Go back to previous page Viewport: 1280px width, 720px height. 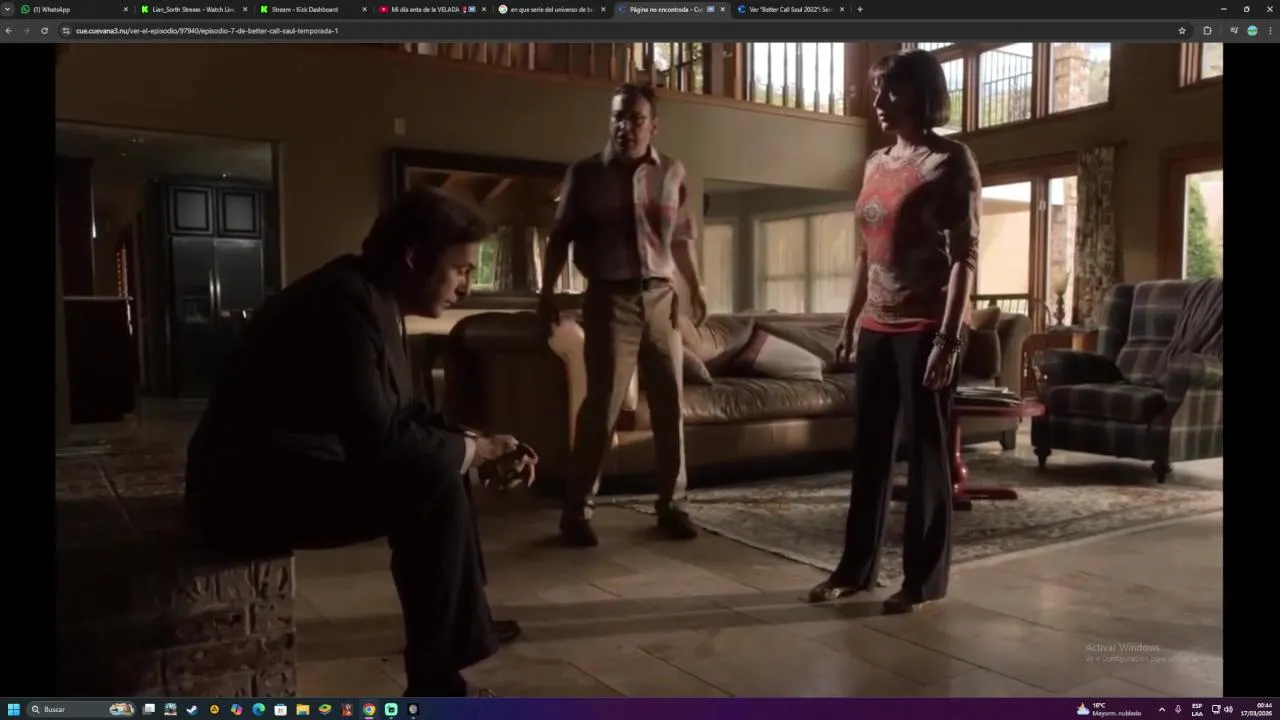click(8, 31)
